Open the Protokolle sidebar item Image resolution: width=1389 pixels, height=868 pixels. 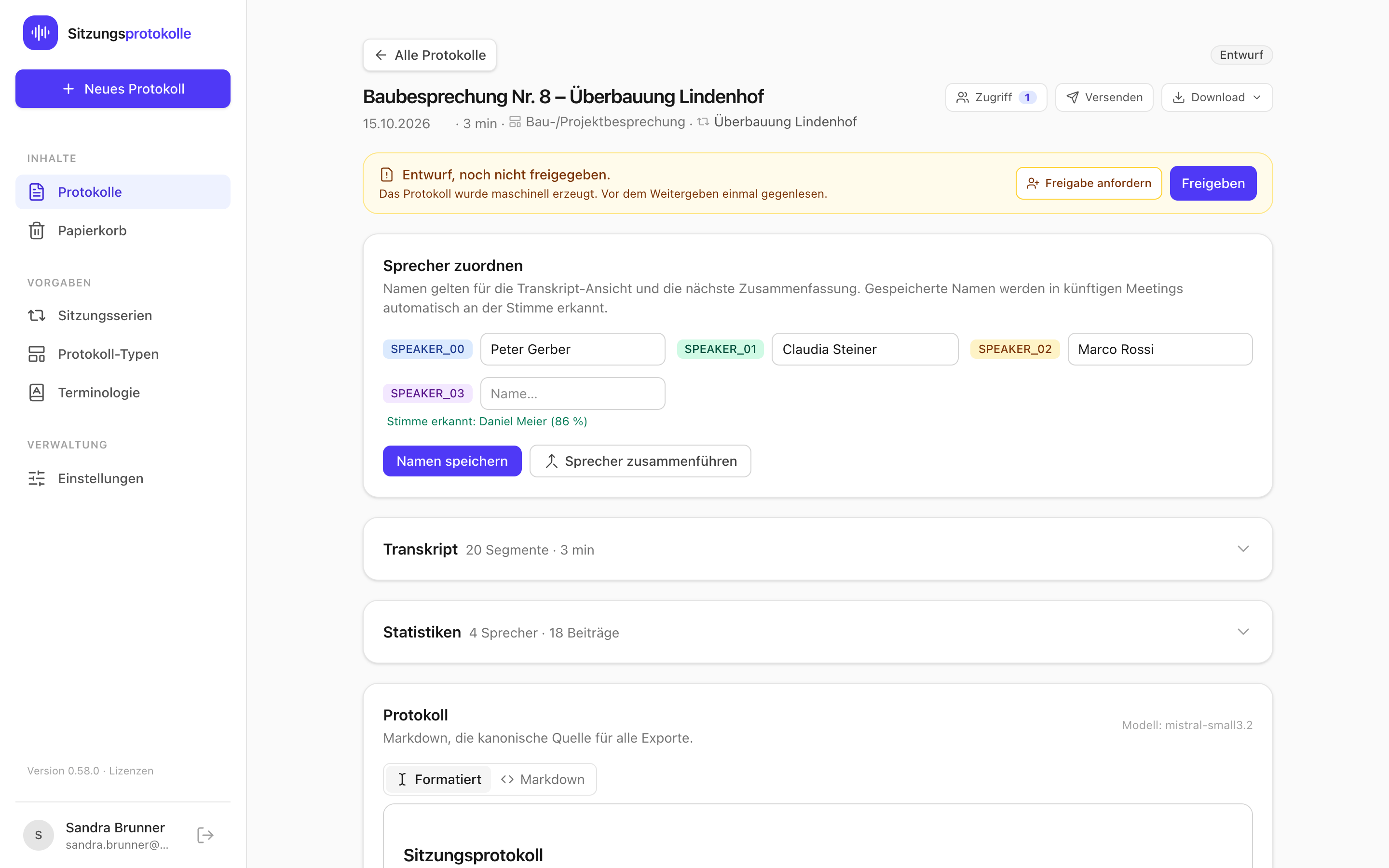[123, 192]
